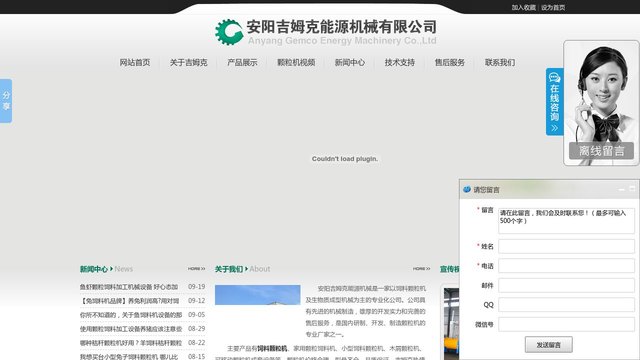
Task: Open the 网站首页 nav item
Action: [135, 62]
